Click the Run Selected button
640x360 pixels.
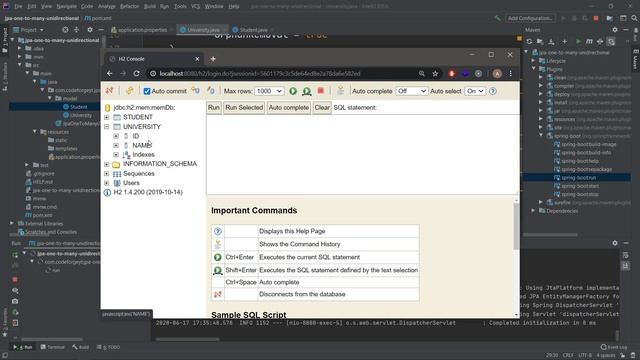coord(244,108)
